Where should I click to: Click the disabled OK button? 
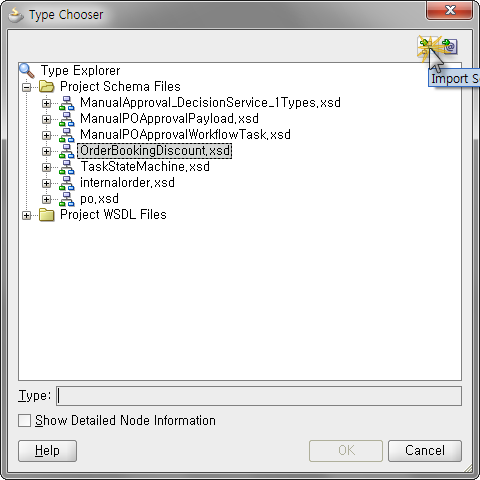[x=346, y=451]
